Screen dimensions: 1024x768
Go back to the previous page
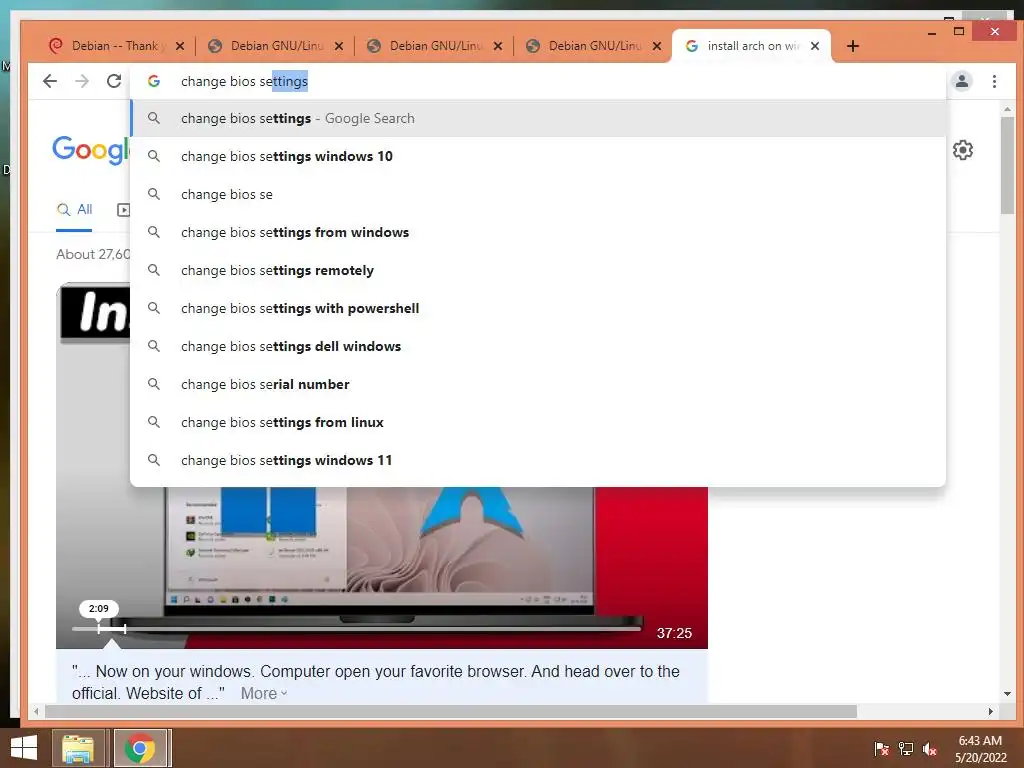tap(50, 81)
